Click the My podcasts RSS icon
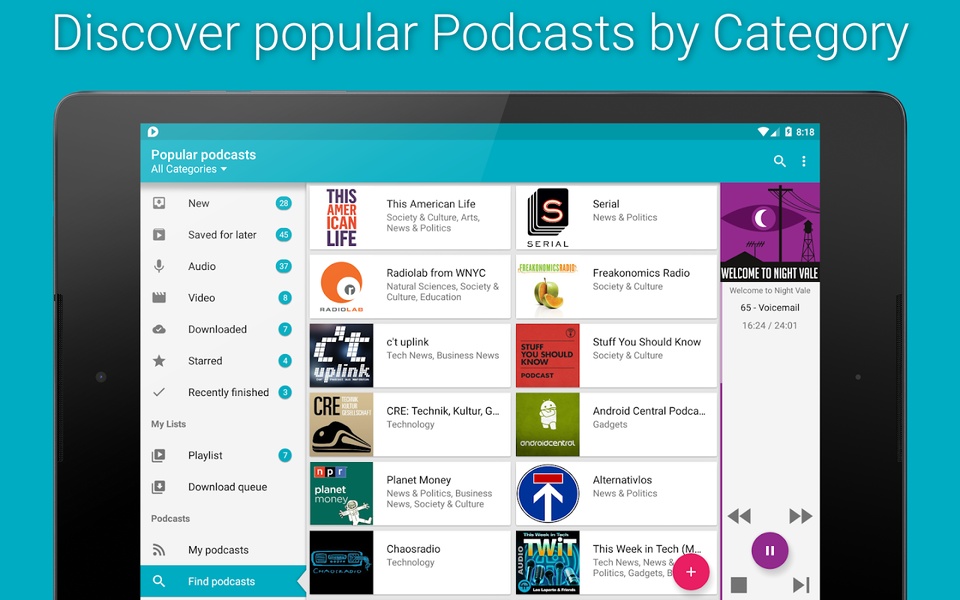Viewport: 960px width, 600px height. click(159, 550)
